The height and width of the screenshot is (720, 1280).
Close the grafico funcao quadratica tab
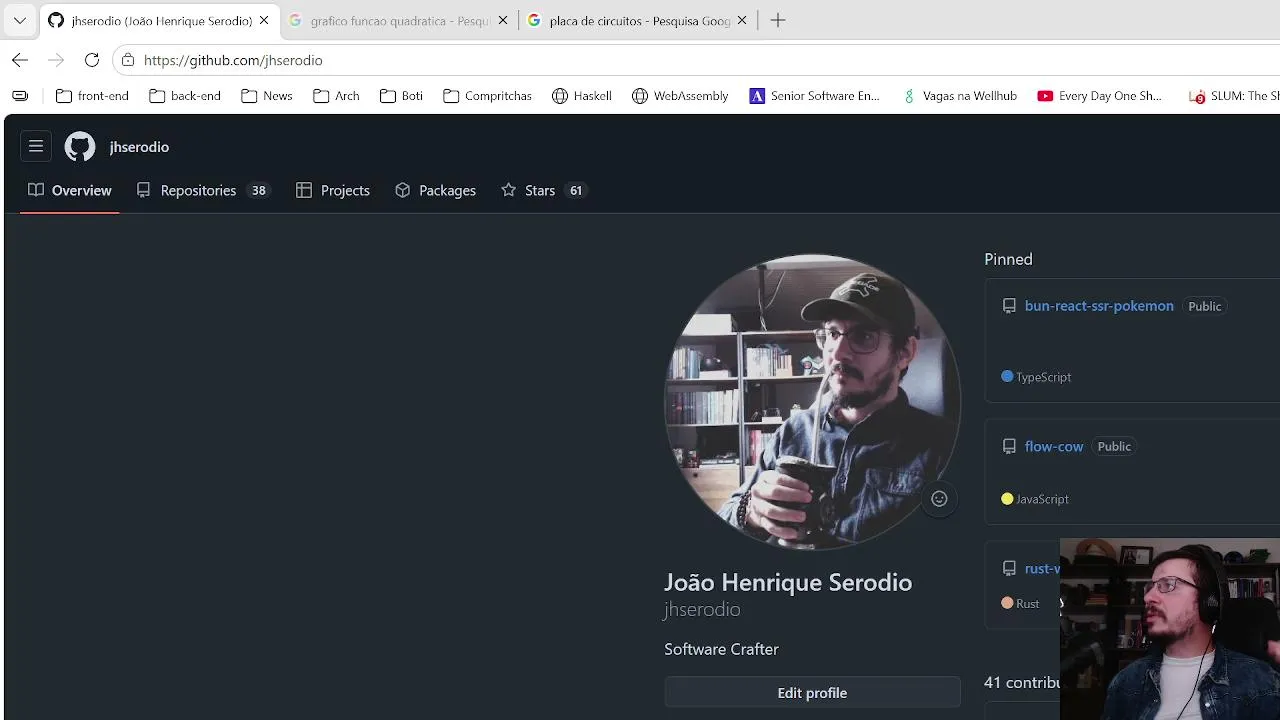pos(503,20)
